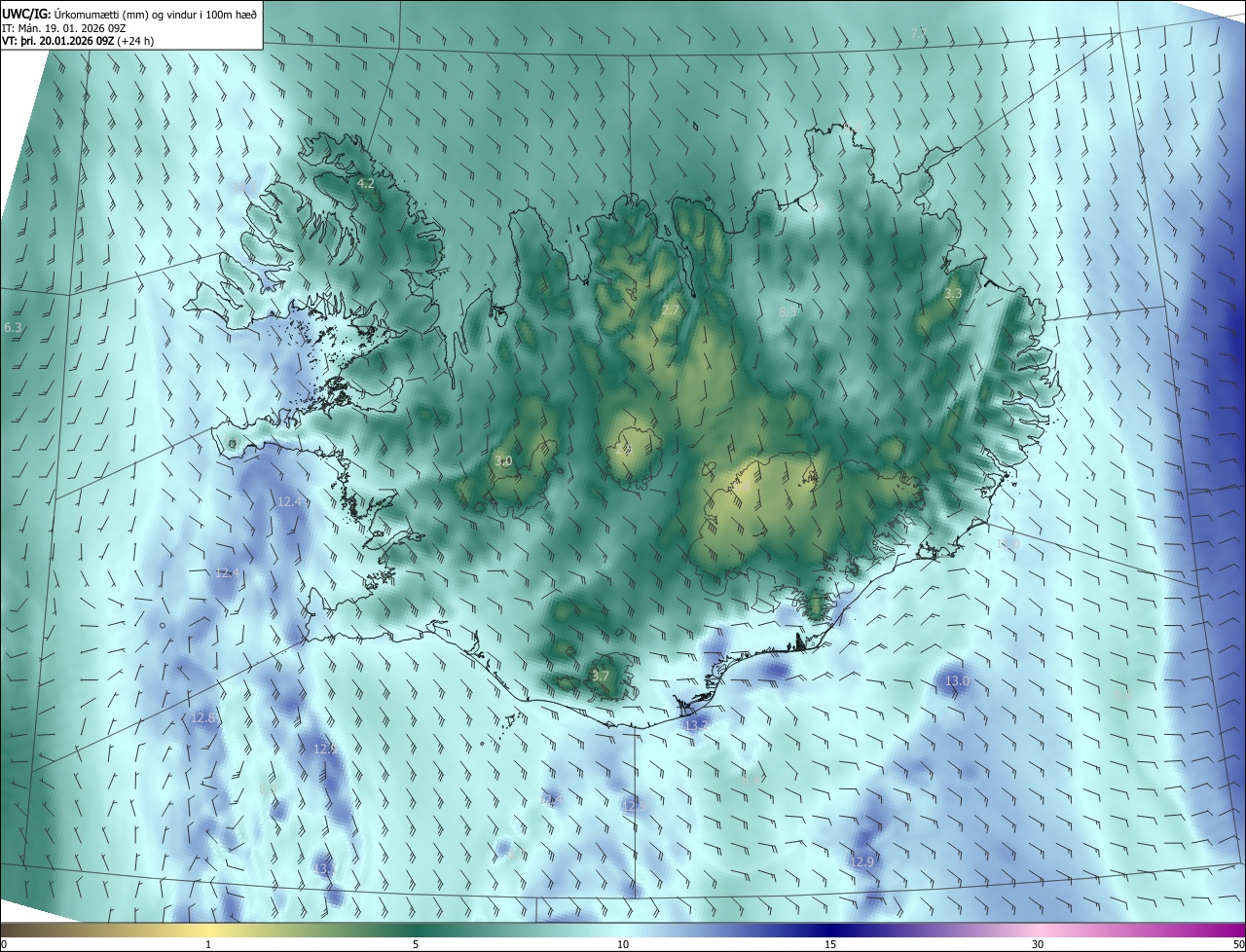Click the 12.8 value label on the map

[x=202, y=717]
